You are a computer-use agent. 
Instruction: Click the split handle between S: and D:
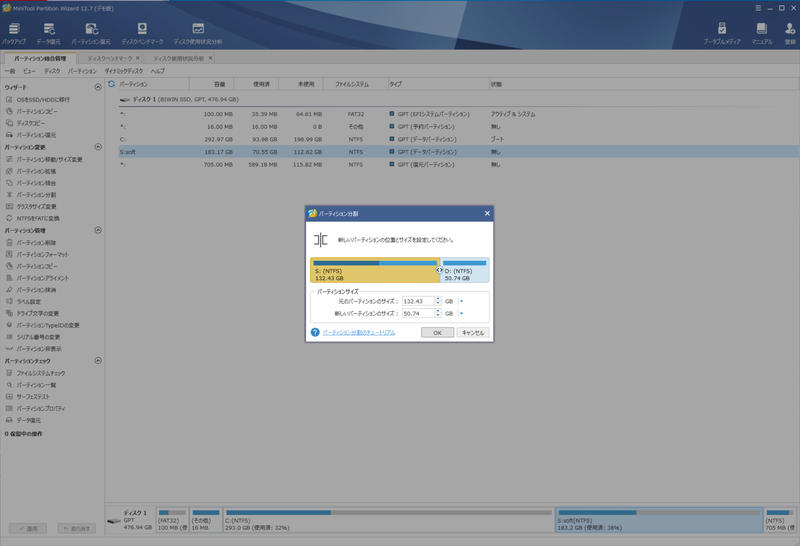tap(439, 270)
